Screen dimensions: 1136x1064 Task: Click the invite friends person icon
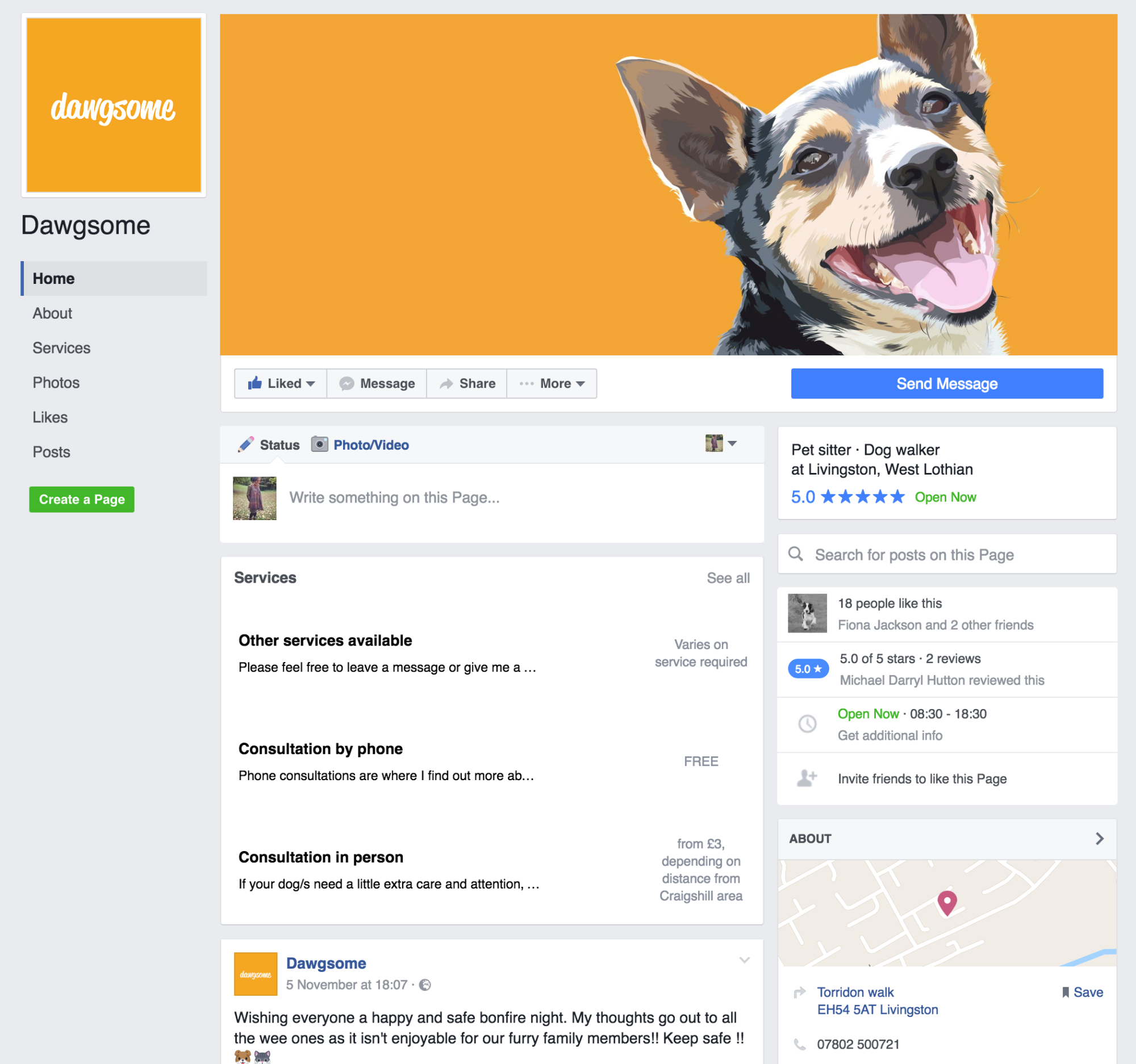point(807,778)
